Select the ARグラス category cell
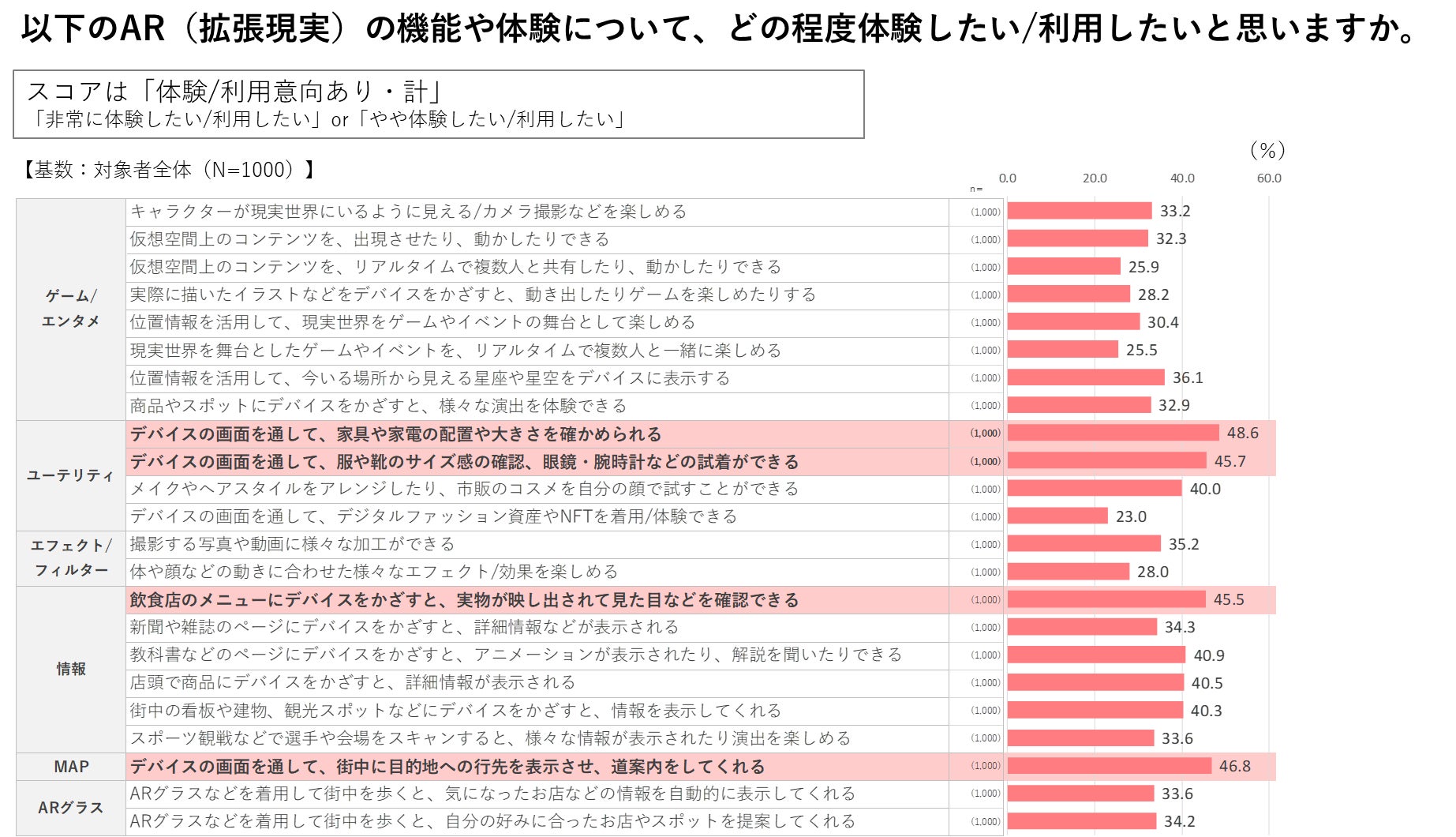 71,808
